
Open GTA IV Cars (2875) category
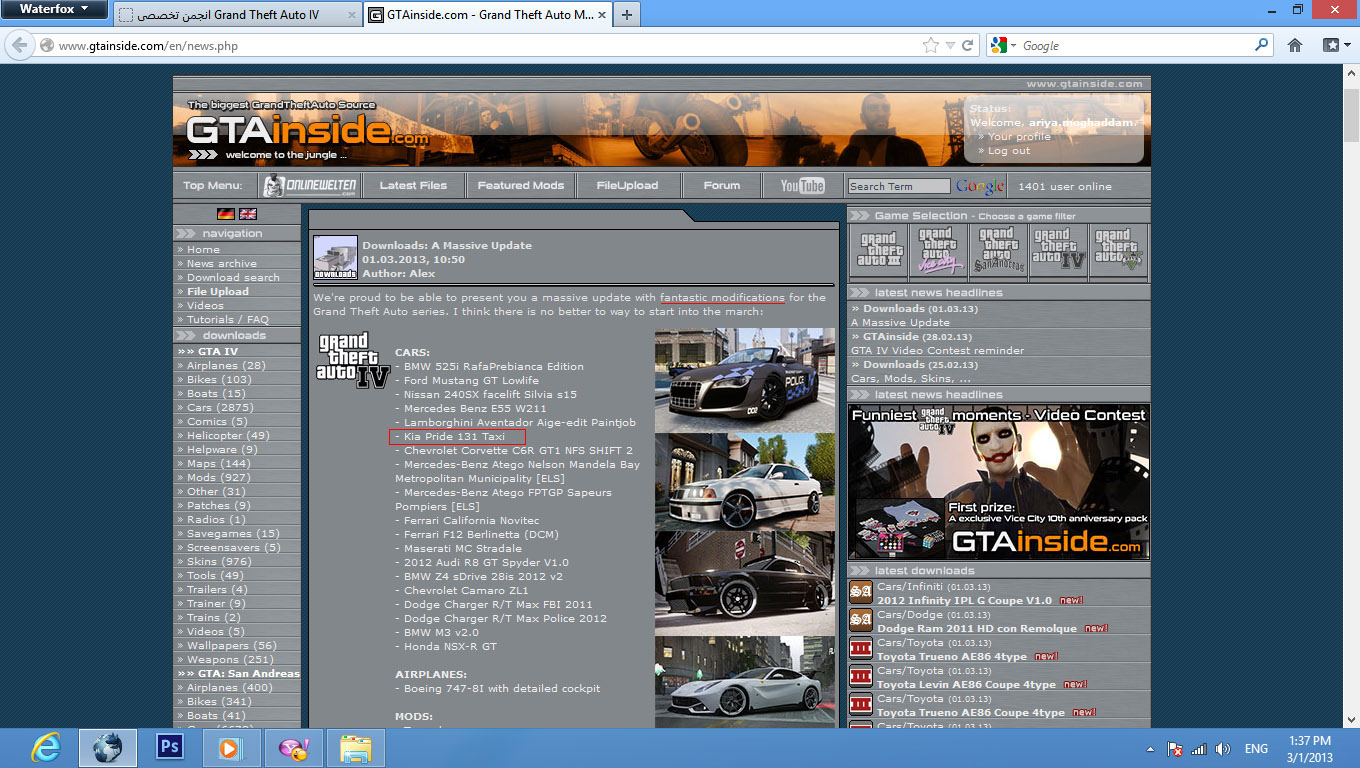click(220, 408)
